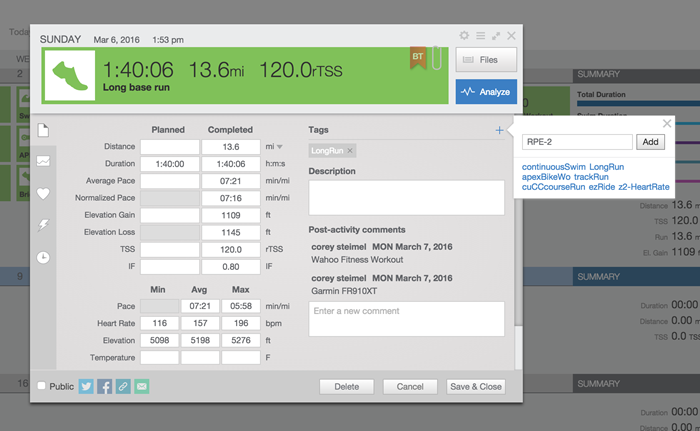The image size is (700, 431).
Task: Choose the ezRide tag suggestion
Action: click(x=602, y=187)
